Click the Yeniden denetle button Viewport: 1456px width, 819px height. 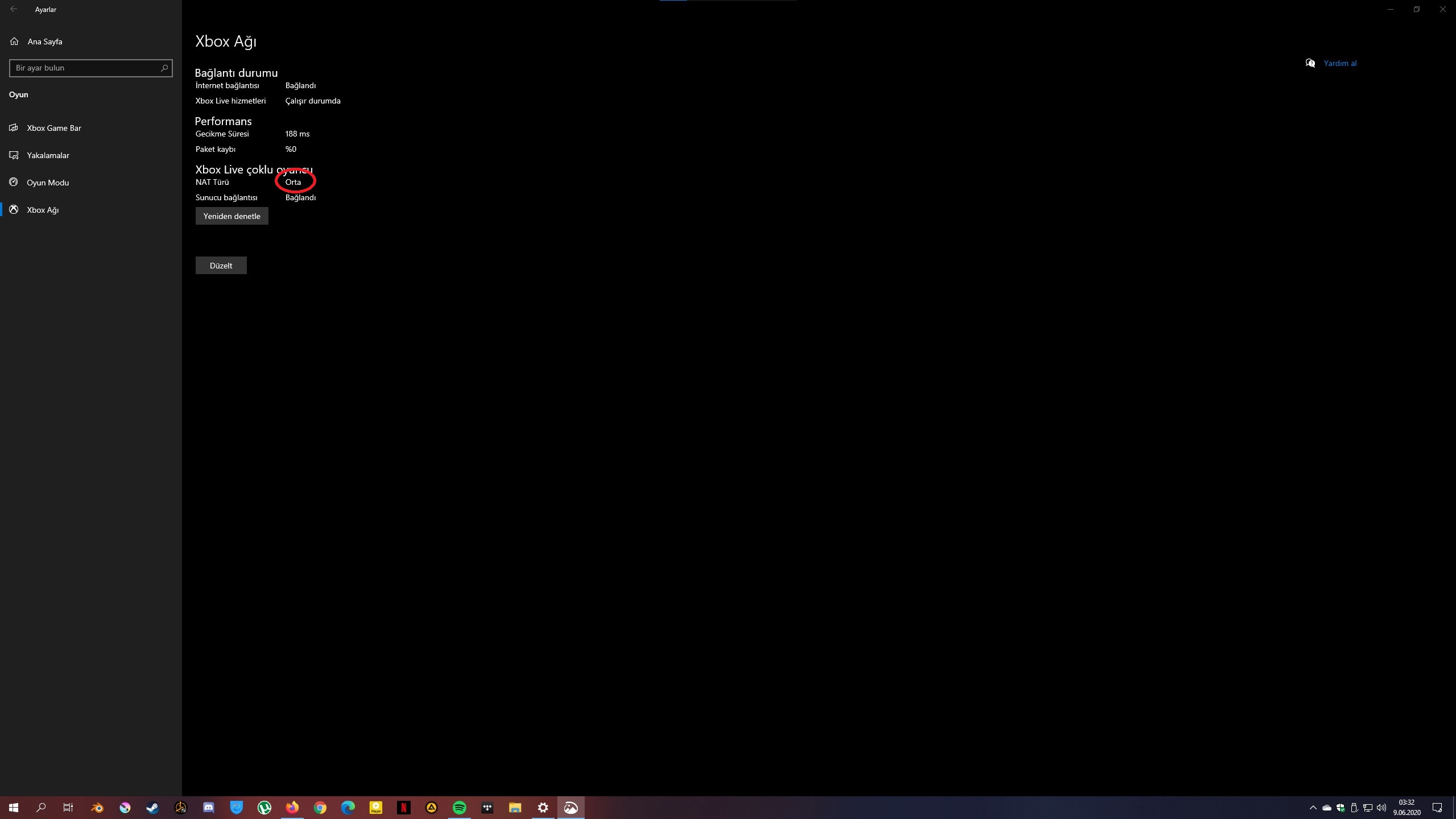[x=232, y=216]
